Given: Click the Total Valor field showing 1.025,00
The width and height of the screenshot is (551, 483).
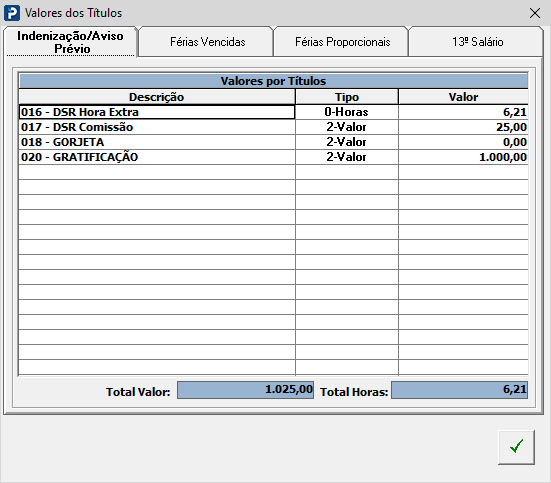Looking at the screenshot, I should pyautogui.click(x=245, y=390).
